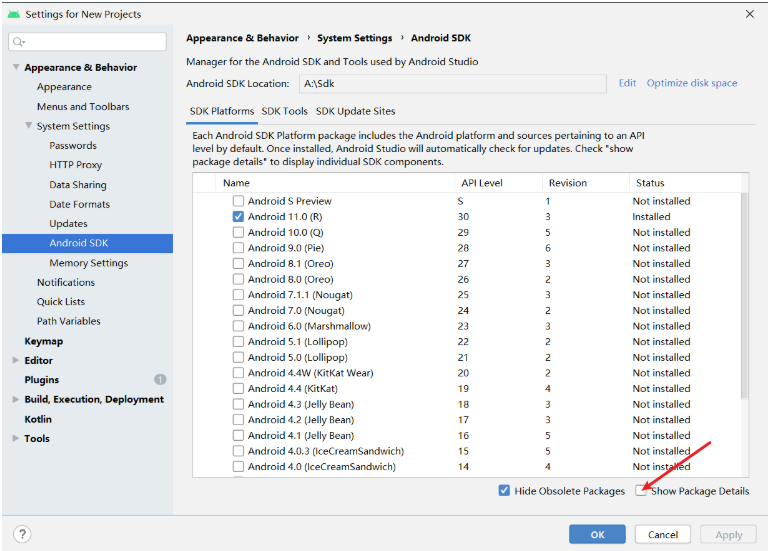Click the Optimize disk space link
771x551 pixels.
point(692,83)
